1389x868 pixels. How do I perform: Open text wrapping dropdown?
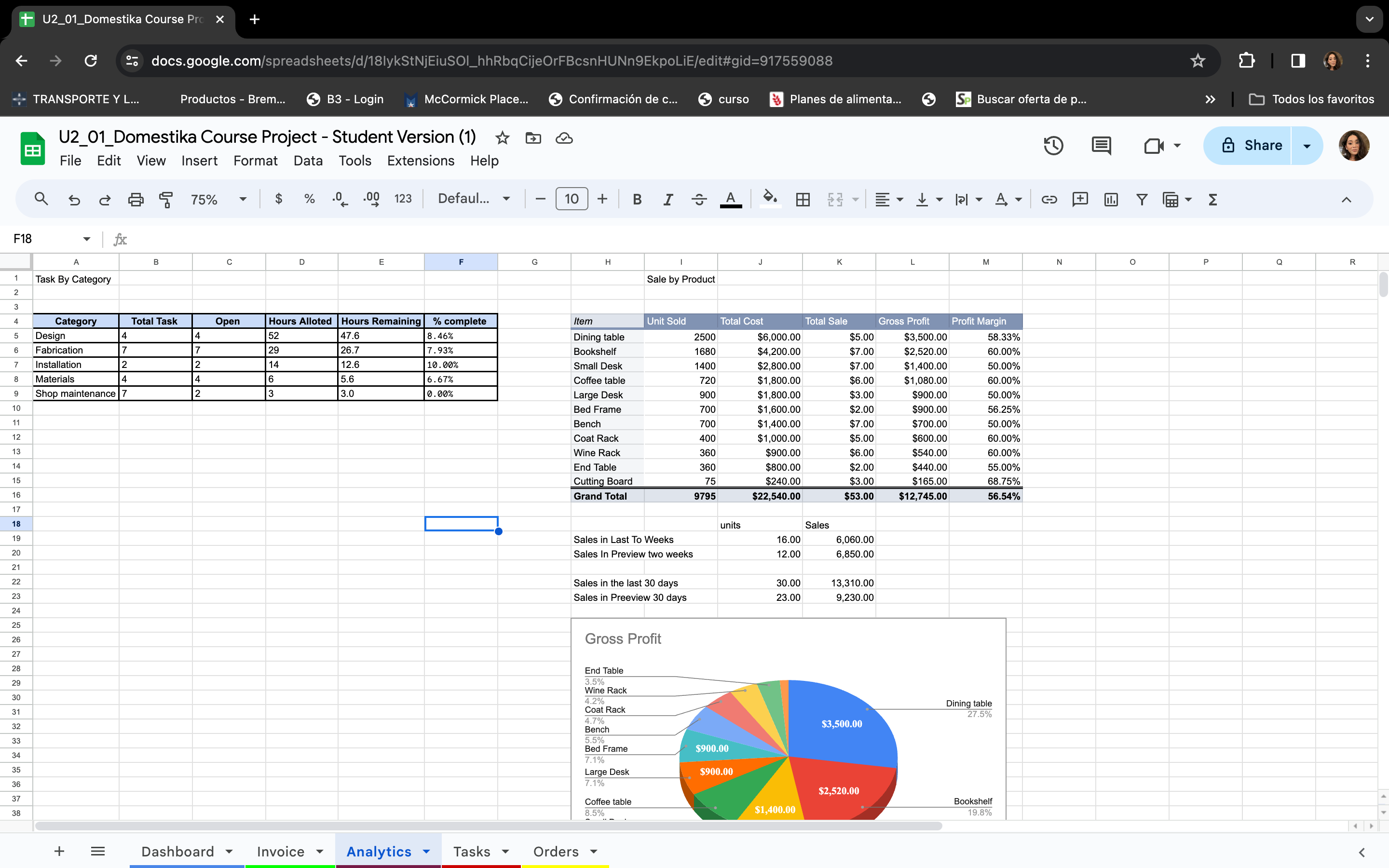[x=968, y=199]
